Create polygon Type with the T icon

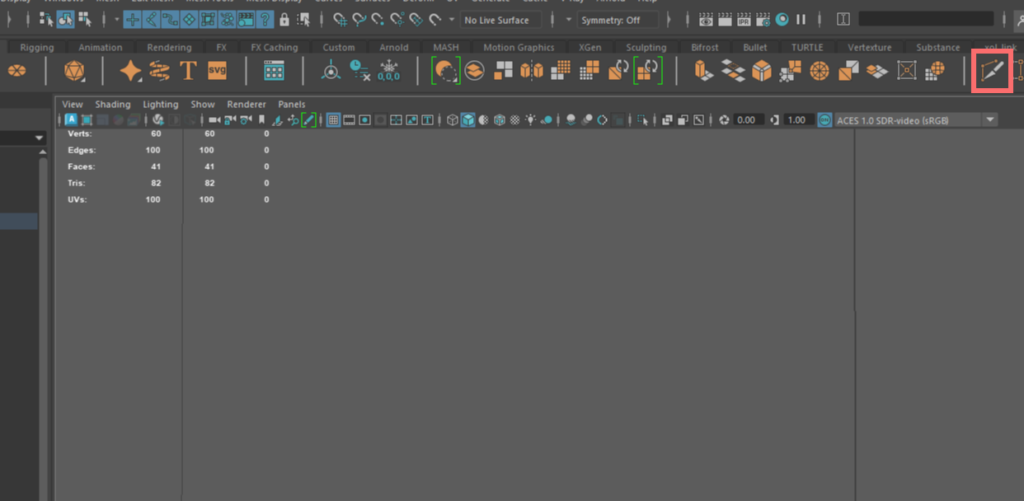tap(188, 71)
